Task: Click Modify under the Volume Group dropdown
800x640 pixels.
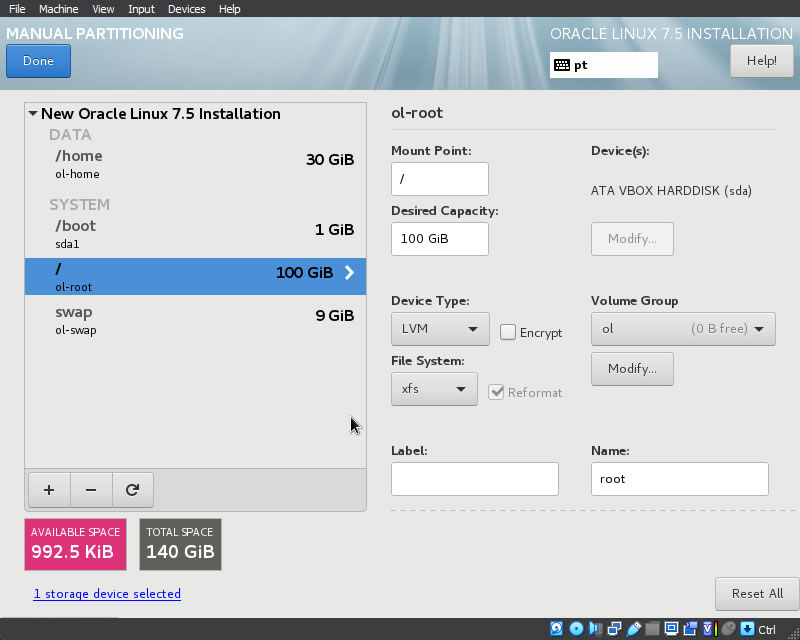Action: (632, 368)
